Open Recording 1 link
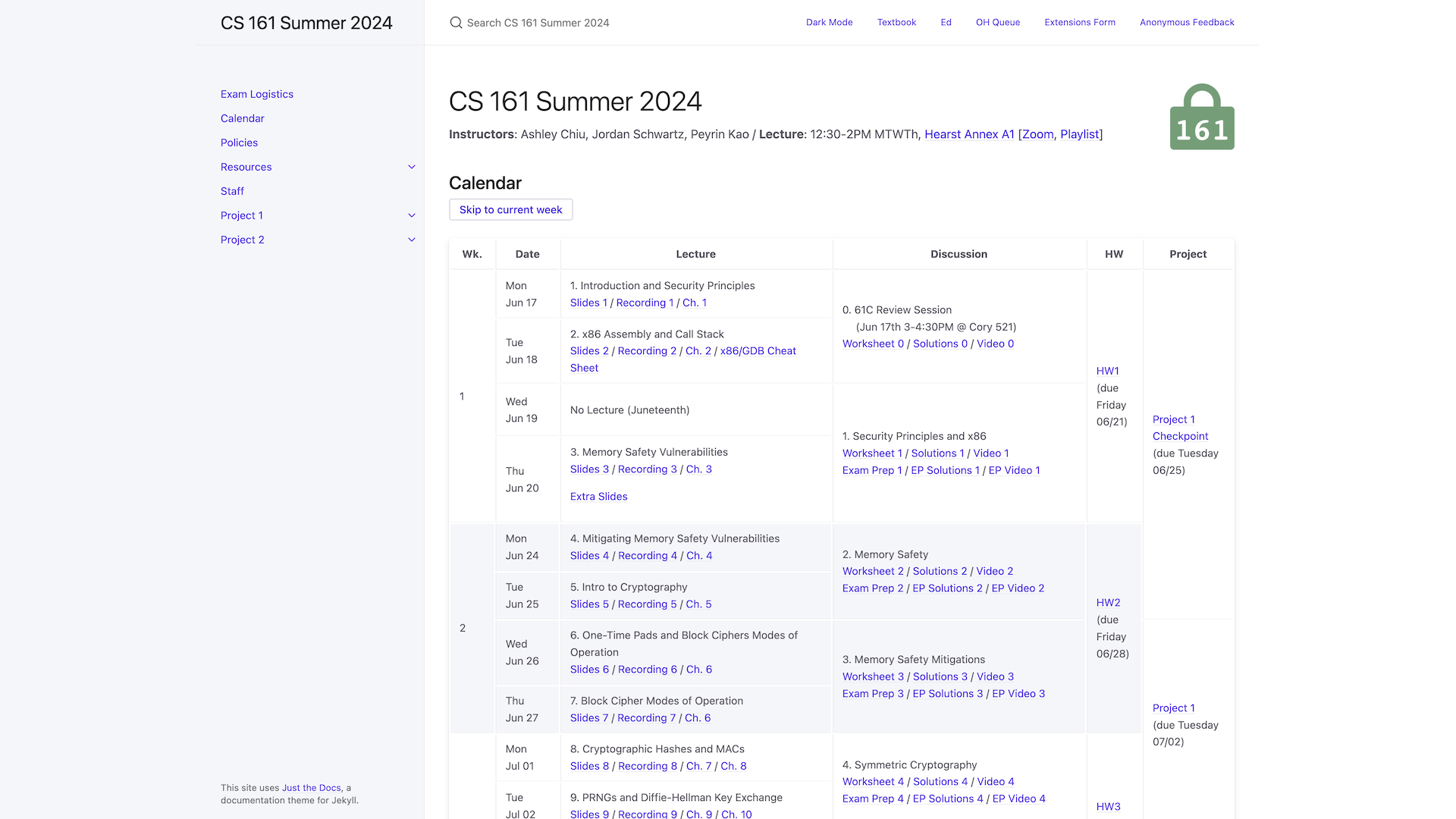Image resolution: width=1456 pixels, height=819 pixels. point(645,303)
